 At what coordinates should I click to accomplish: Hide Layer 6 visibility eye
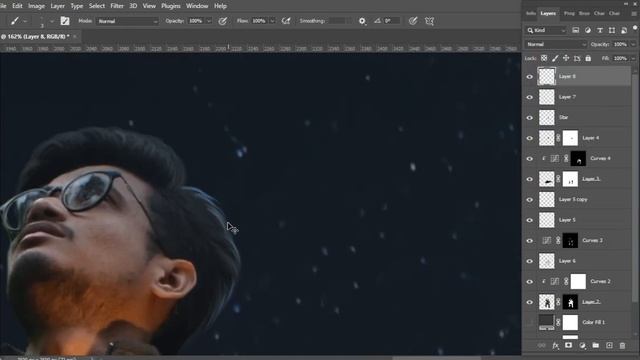(x=530, y=261)
